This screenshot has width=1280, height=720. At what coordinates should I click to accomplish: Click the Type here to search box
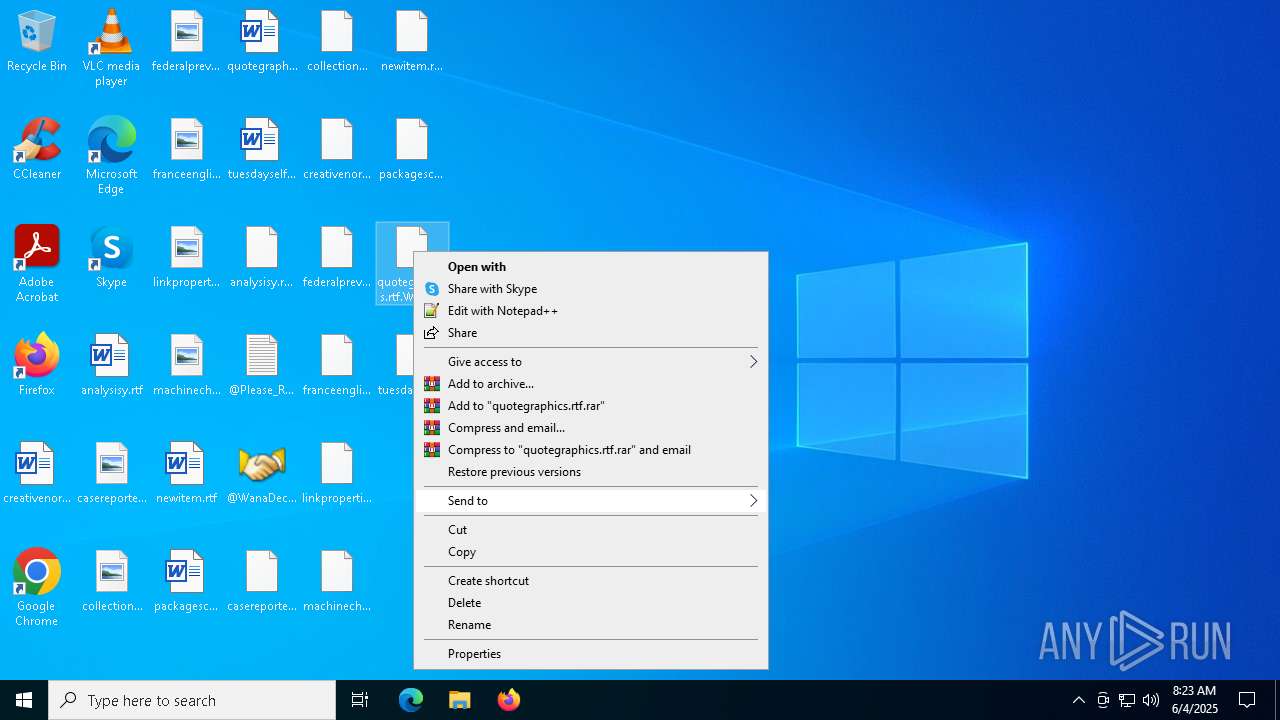pyautogui.click(x=192, y=700)
